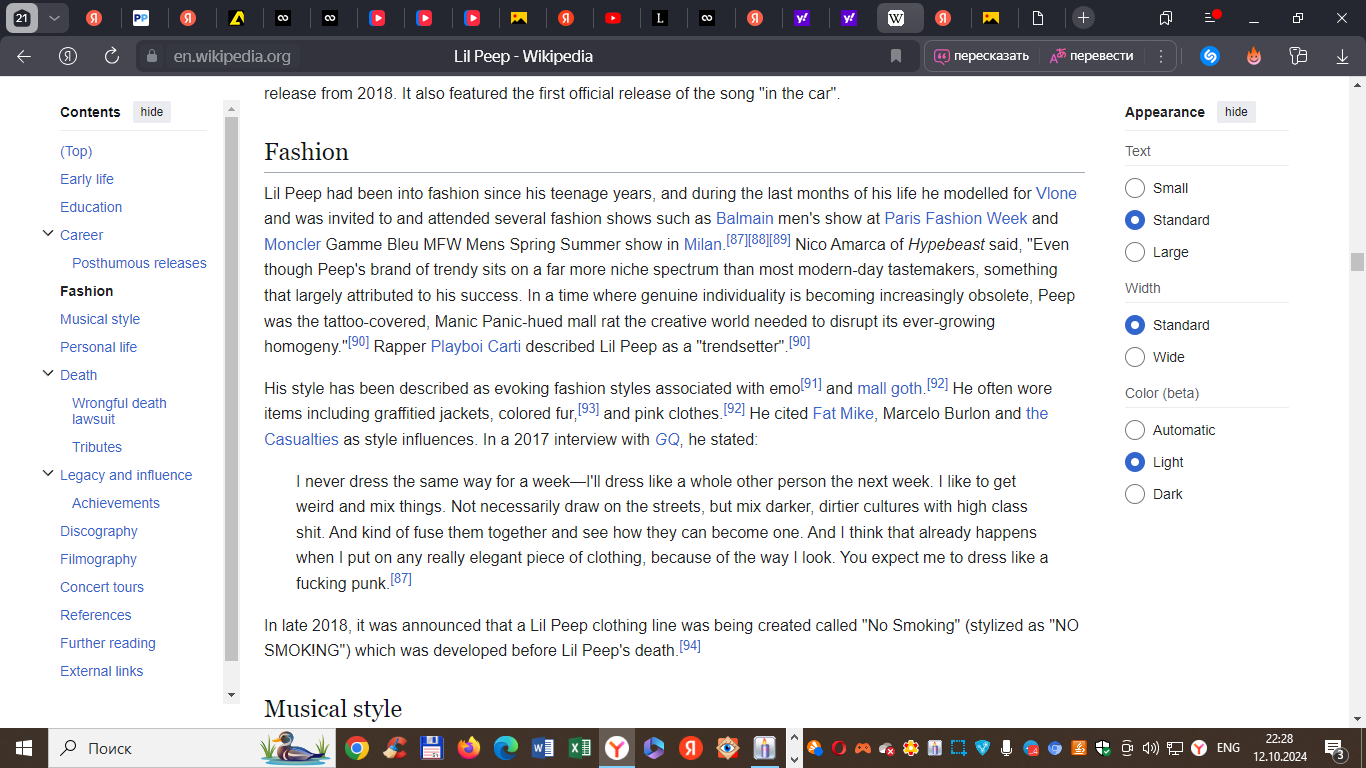The width and height of the screenshot is (1366, 768).
Task: Open the notification center icon
Action: pos(1334,748)
